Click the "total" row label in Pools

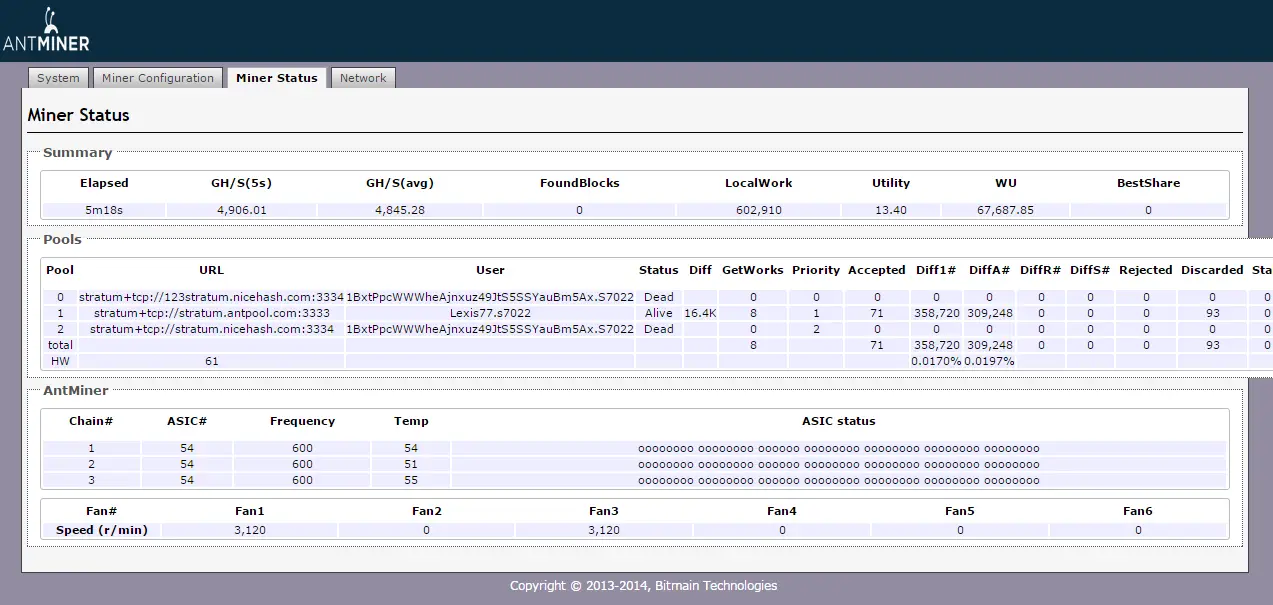[60, 345]
